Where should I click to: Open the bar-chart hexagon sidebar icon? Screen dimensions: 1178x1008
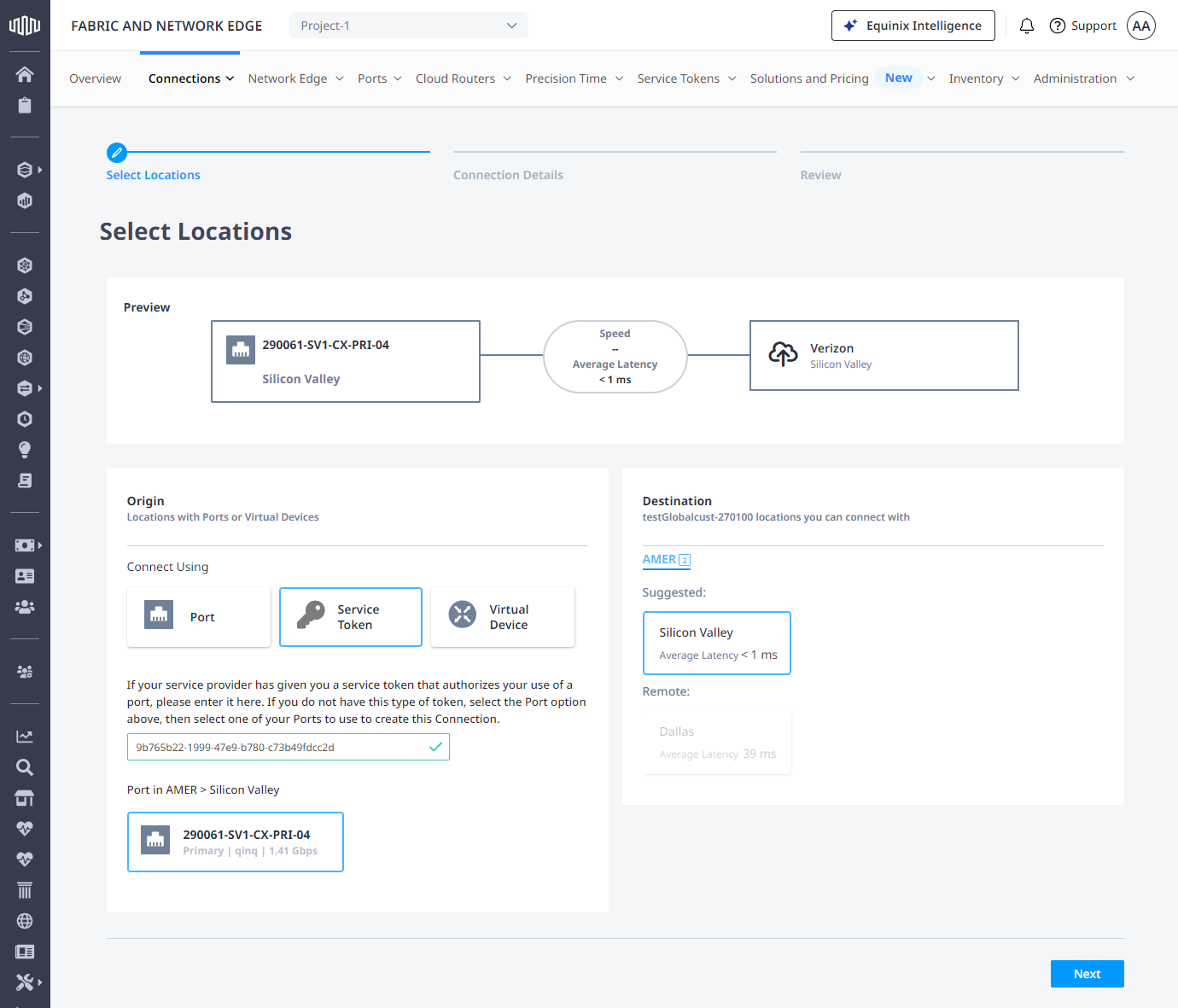coord(25,201)
